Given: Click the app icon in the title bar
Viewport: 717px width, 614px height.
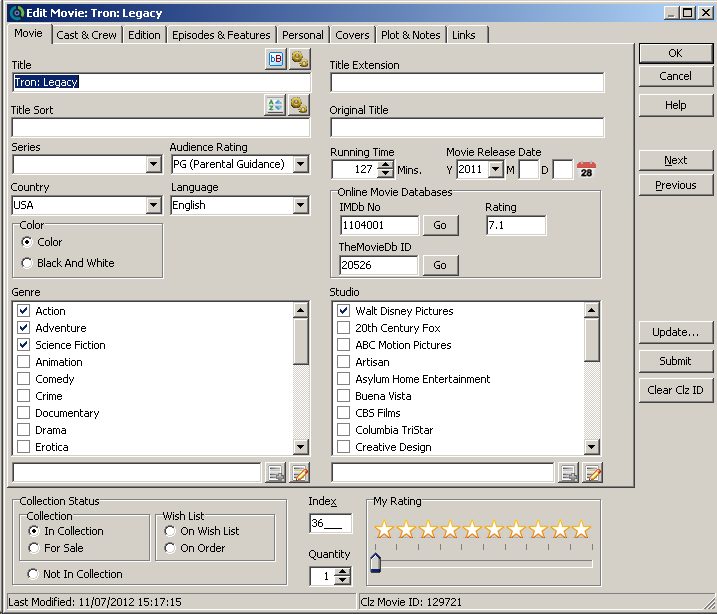Looking at the screenshot, I should pyautogui.click(x=16, y=12).
